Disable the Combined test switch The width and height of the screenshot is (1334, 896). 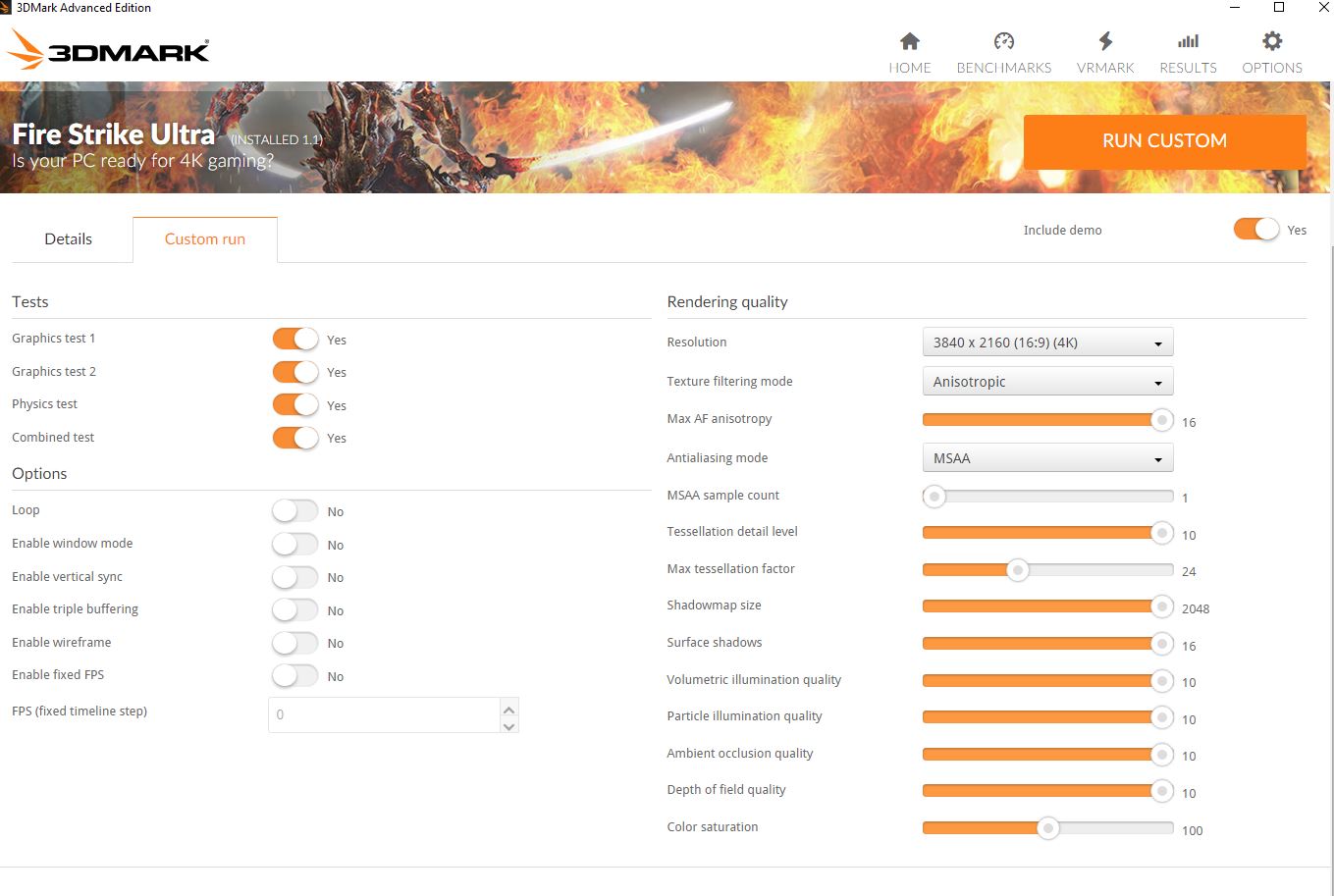[295, 438]
